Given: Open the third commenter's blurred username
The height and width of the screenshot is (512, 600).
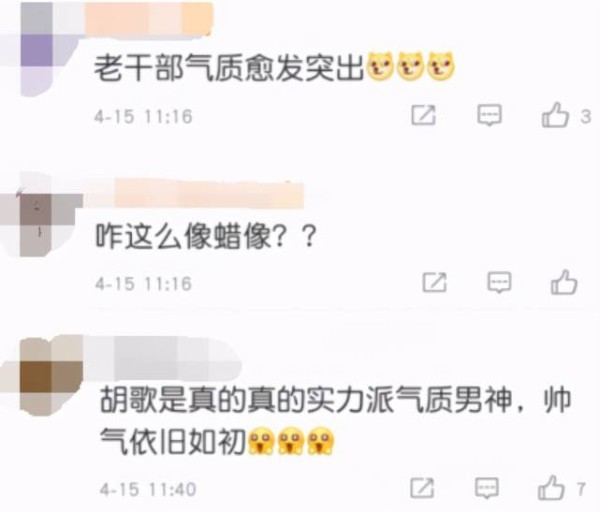Looking at the screenshot, I should point(161,360).
